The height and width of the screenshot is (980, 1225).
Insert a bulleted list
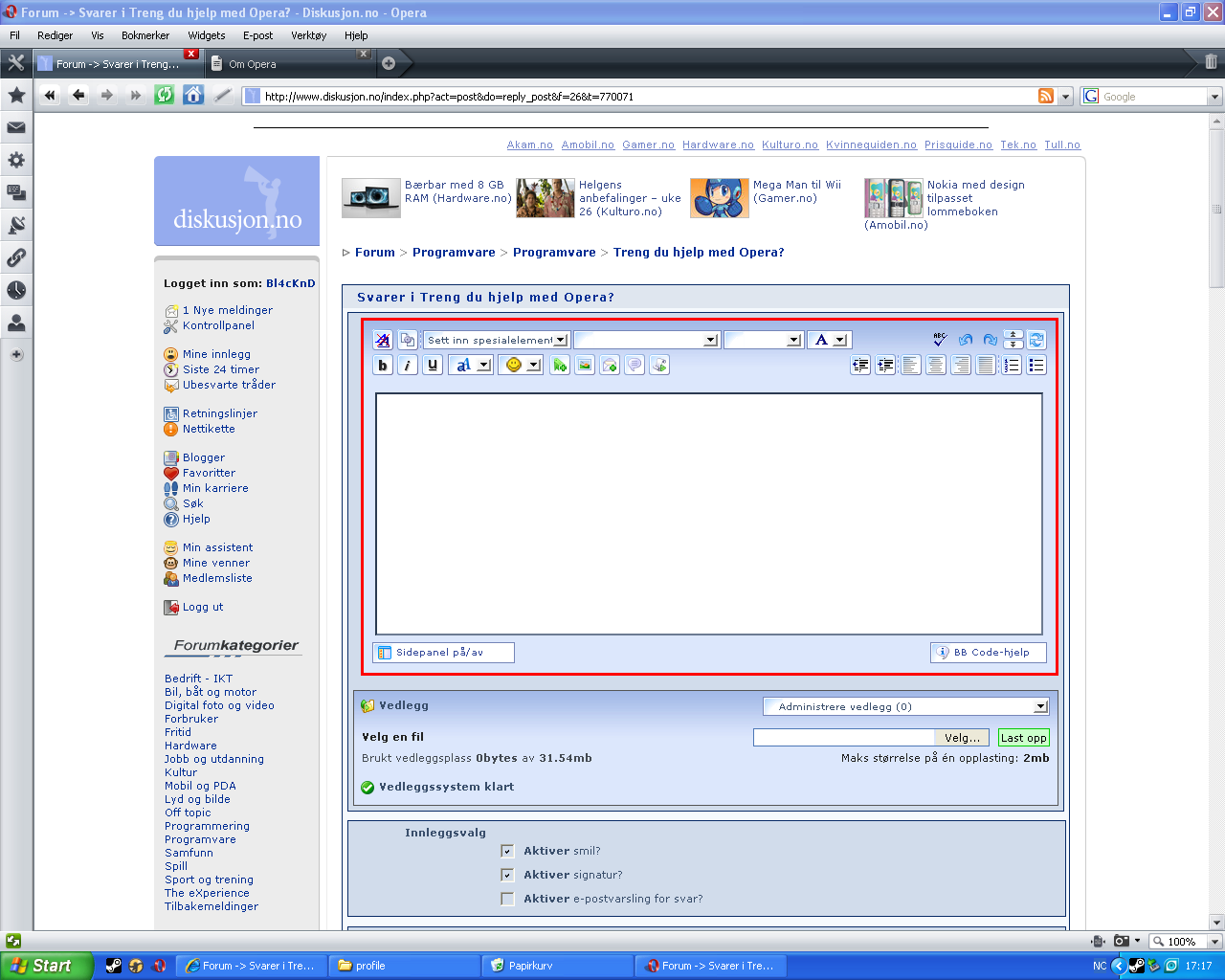[1036, 365]
